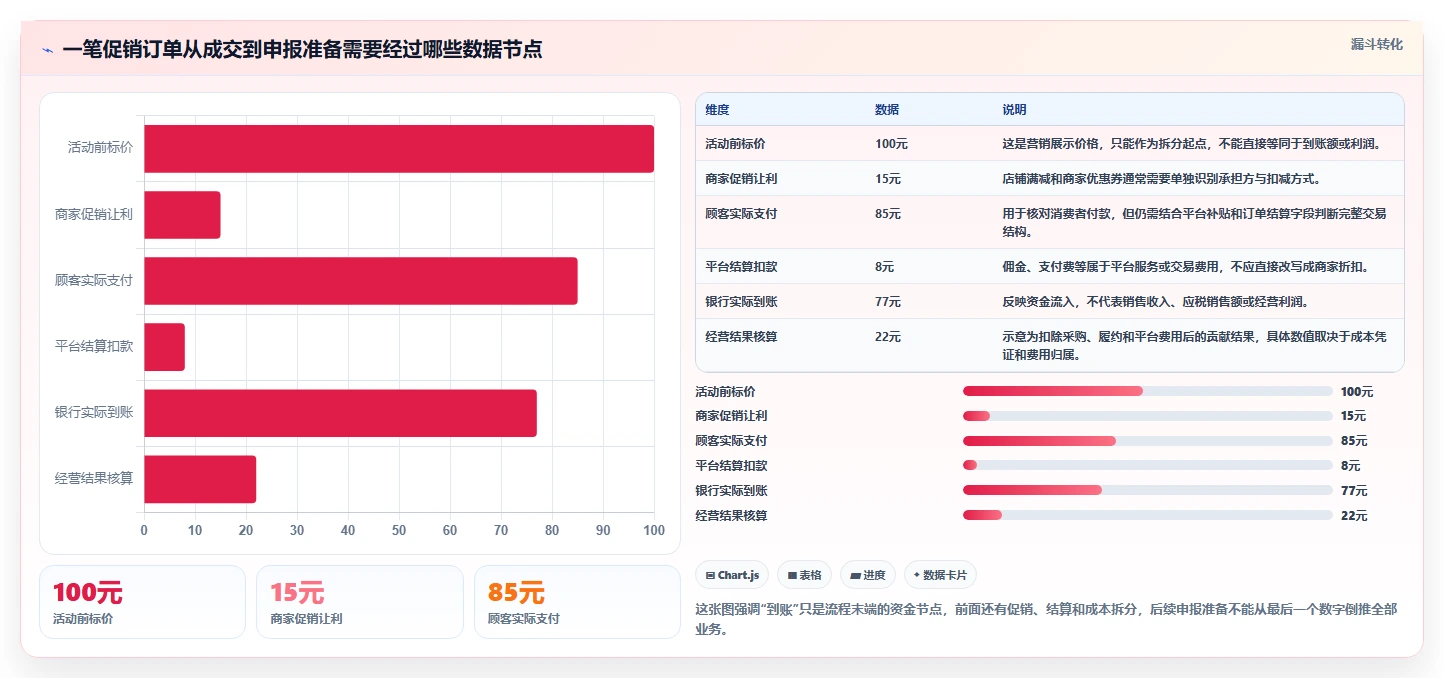The width and height of the screenshot is (1444, 678).
Task: Click the 顾客实际支付 cell in the table
Action: [741, 213]
